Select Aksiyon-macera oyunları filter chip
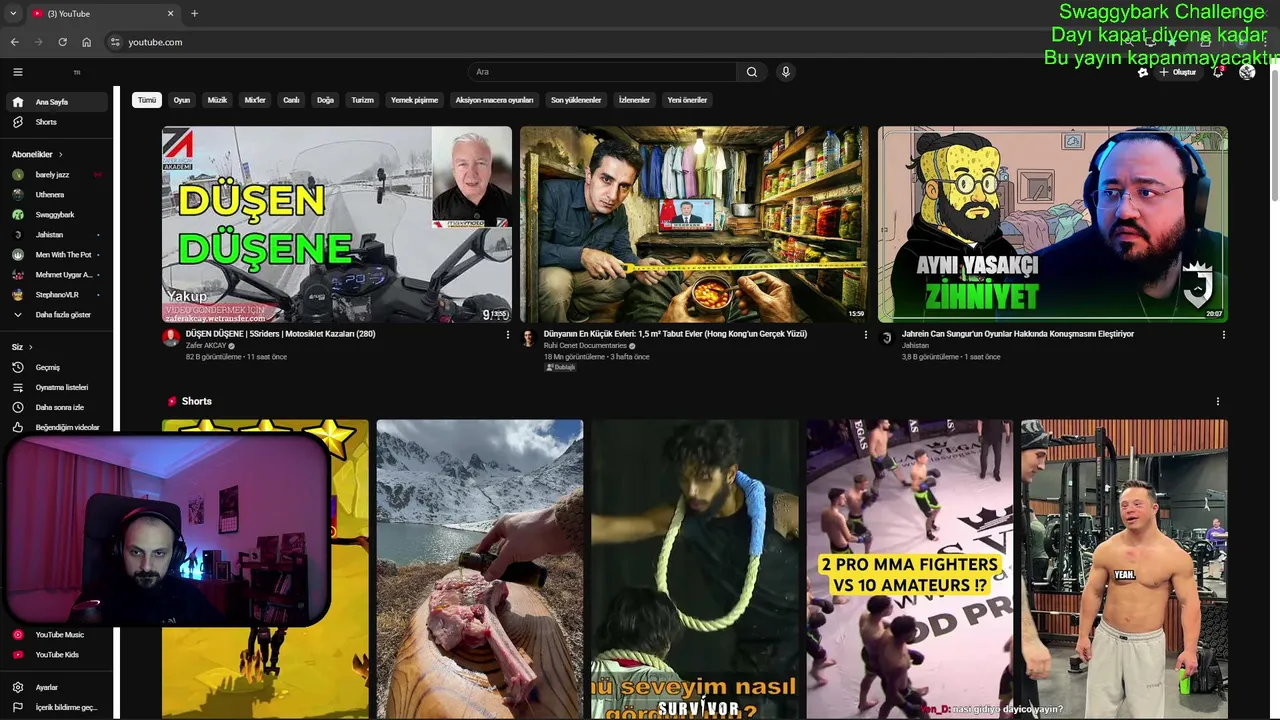The width and height of the screenshot is (1280, 720). 494,100
